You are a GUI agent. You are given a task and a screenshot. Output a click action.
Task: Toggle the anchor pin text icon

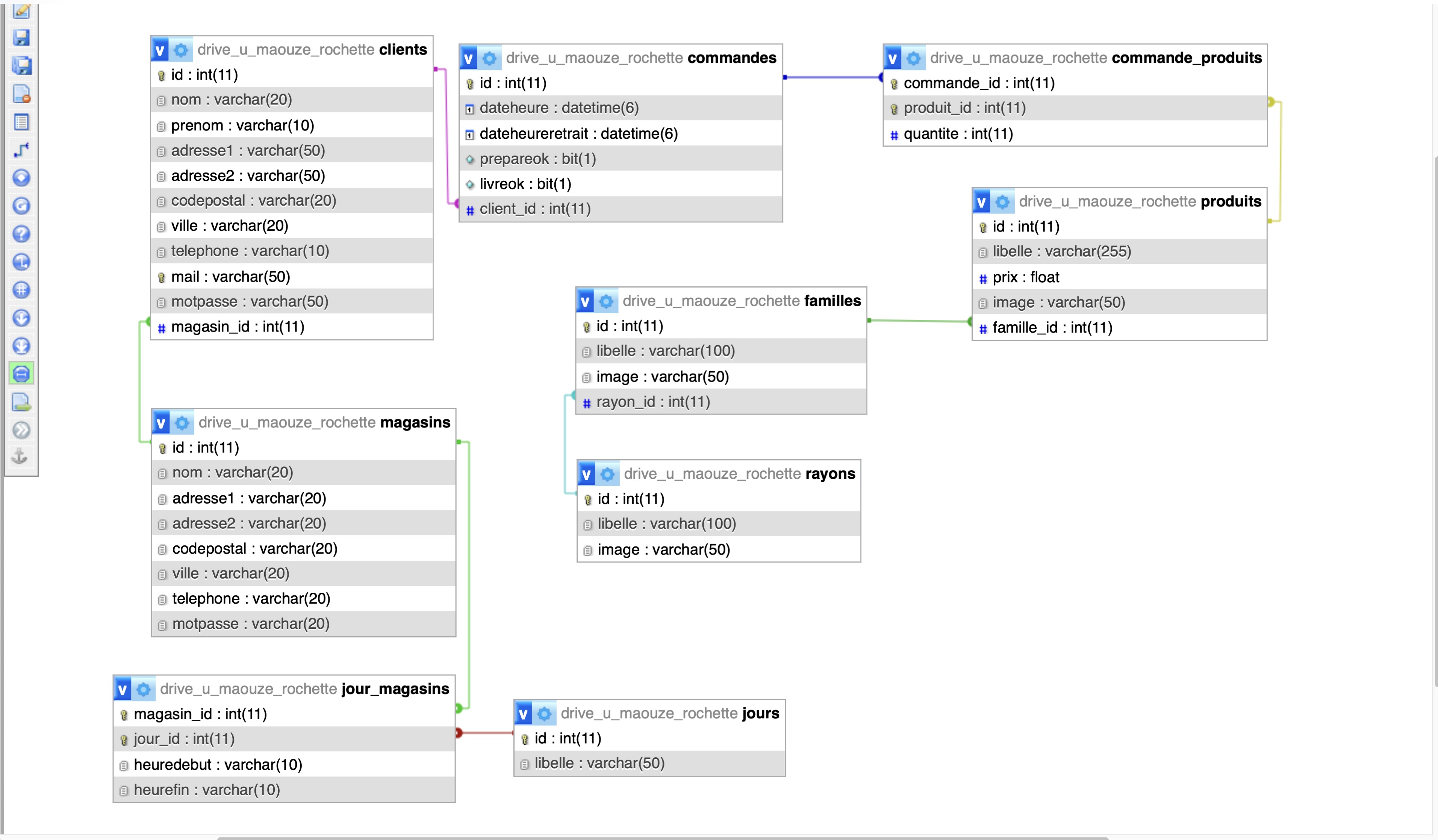[x=21, y=457]
